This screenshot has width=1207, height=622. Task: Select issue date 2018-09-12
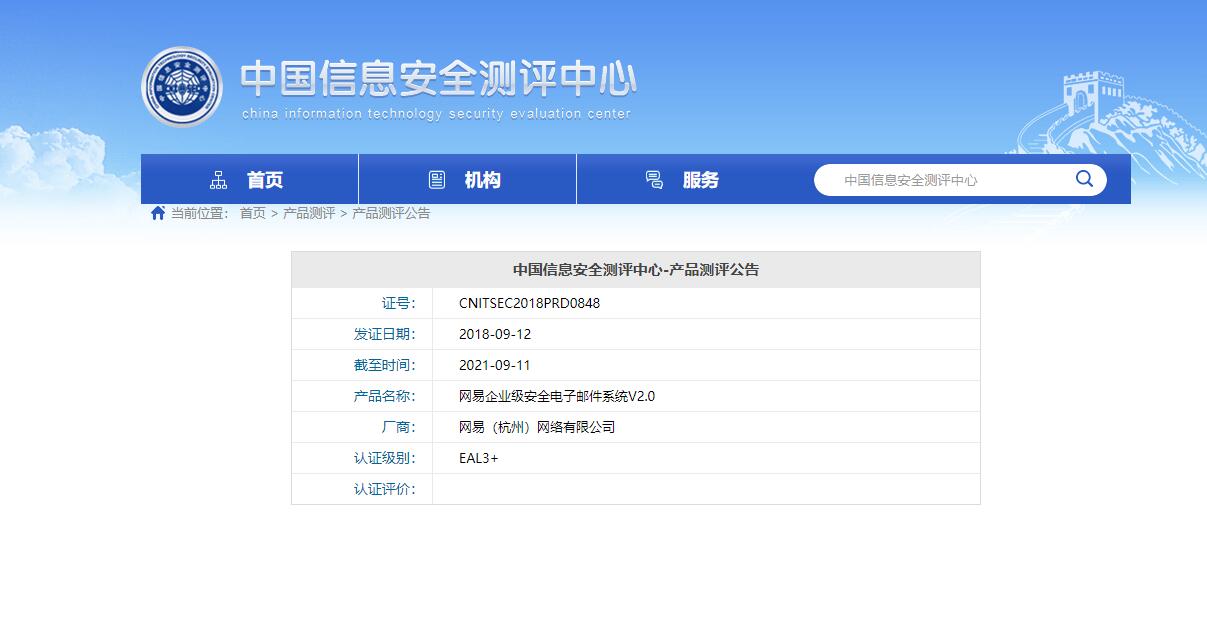click(495, 334)
